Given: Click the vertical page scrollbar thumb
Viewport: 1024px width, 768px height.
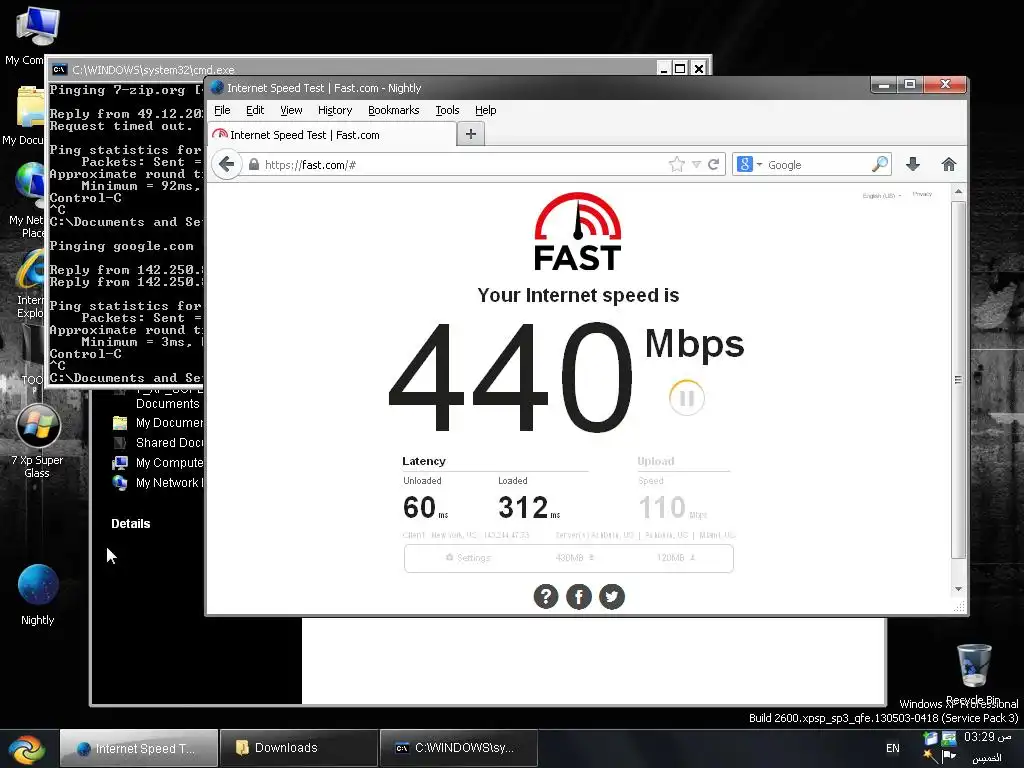Looking at the screenshot, I should [x=958, y=379].
